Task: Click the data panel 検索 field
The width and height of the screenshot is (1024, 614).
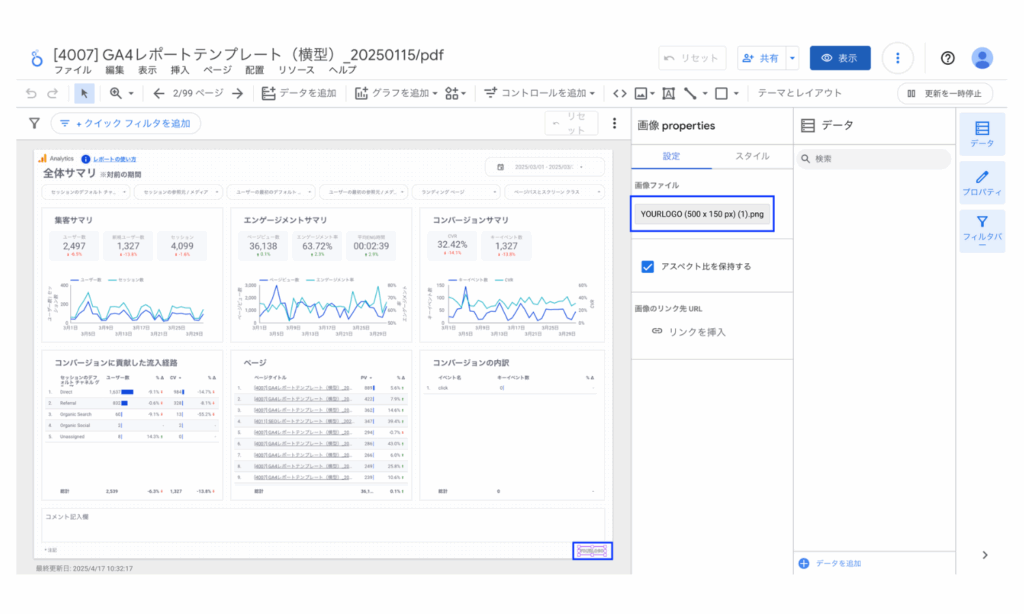Action: pos(873,159)
